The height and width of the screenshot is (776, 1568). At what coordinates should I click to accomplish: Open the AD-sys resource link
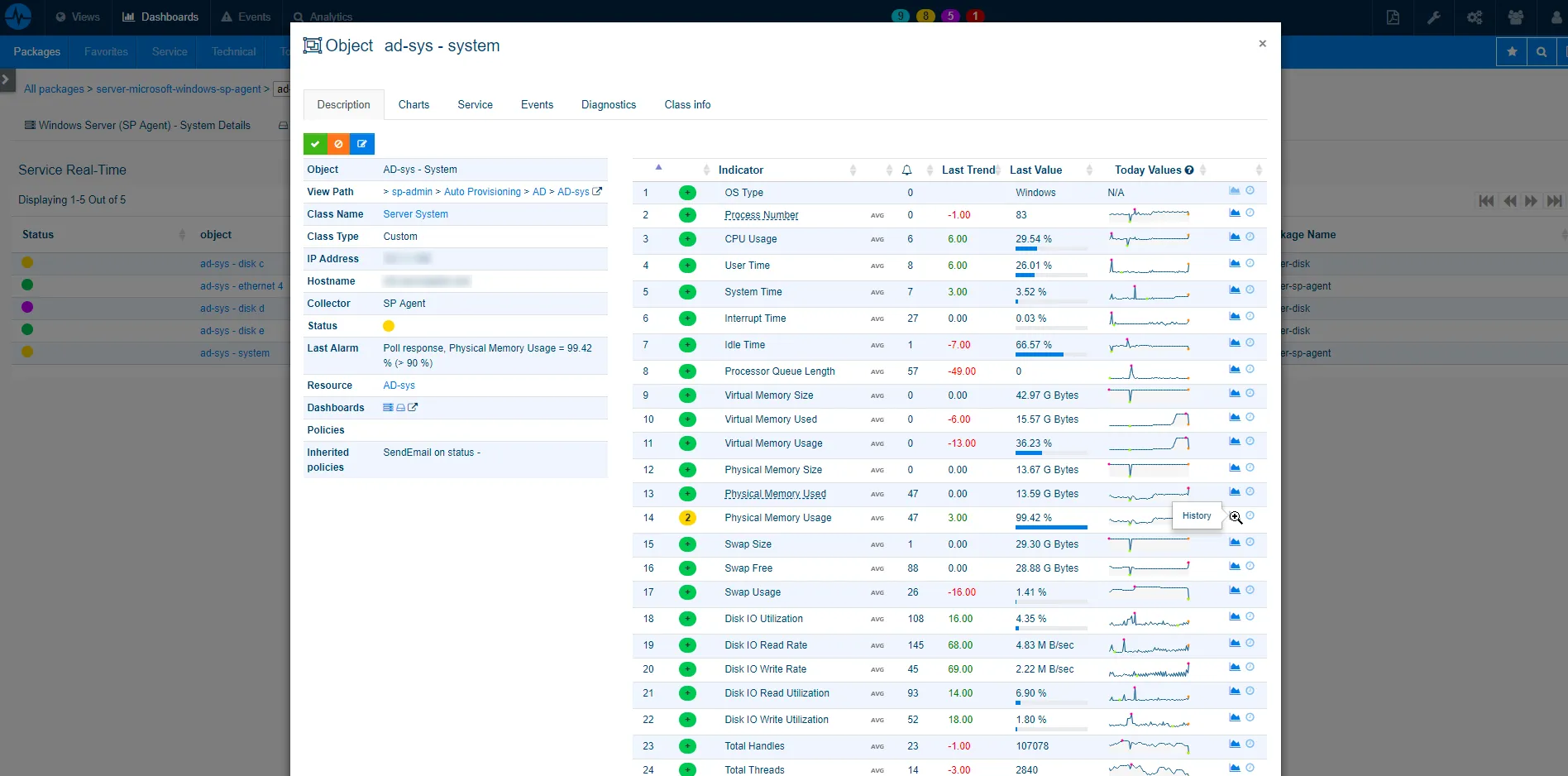tap(399, 385)
